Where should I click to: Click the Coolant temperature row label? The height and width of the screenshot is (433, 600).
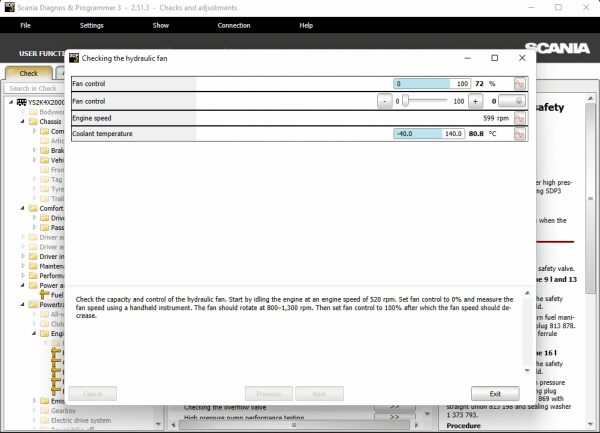(x=102, y=133)
